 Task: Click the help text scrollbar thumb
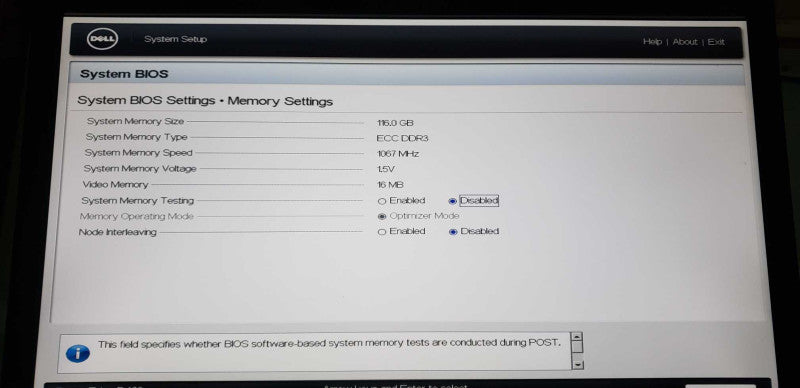577,347
